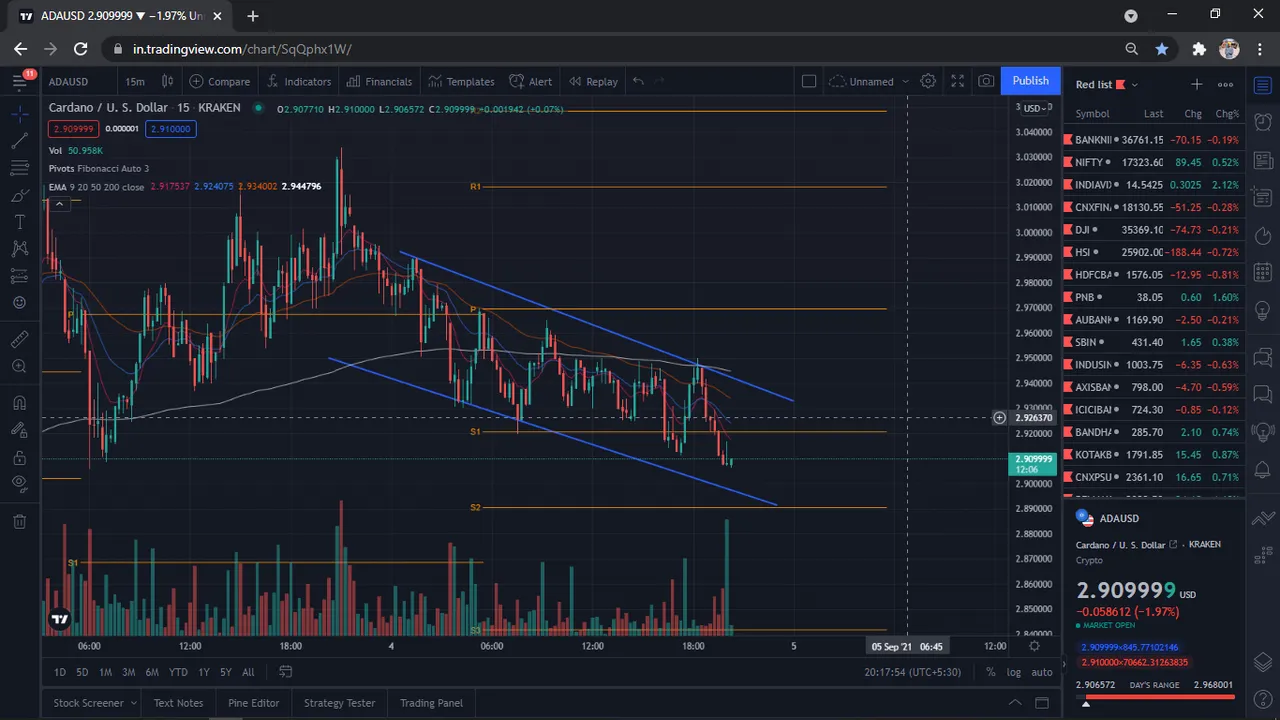Open the Text Notes tab
The image size is (1280, 720).
(178, 703)
